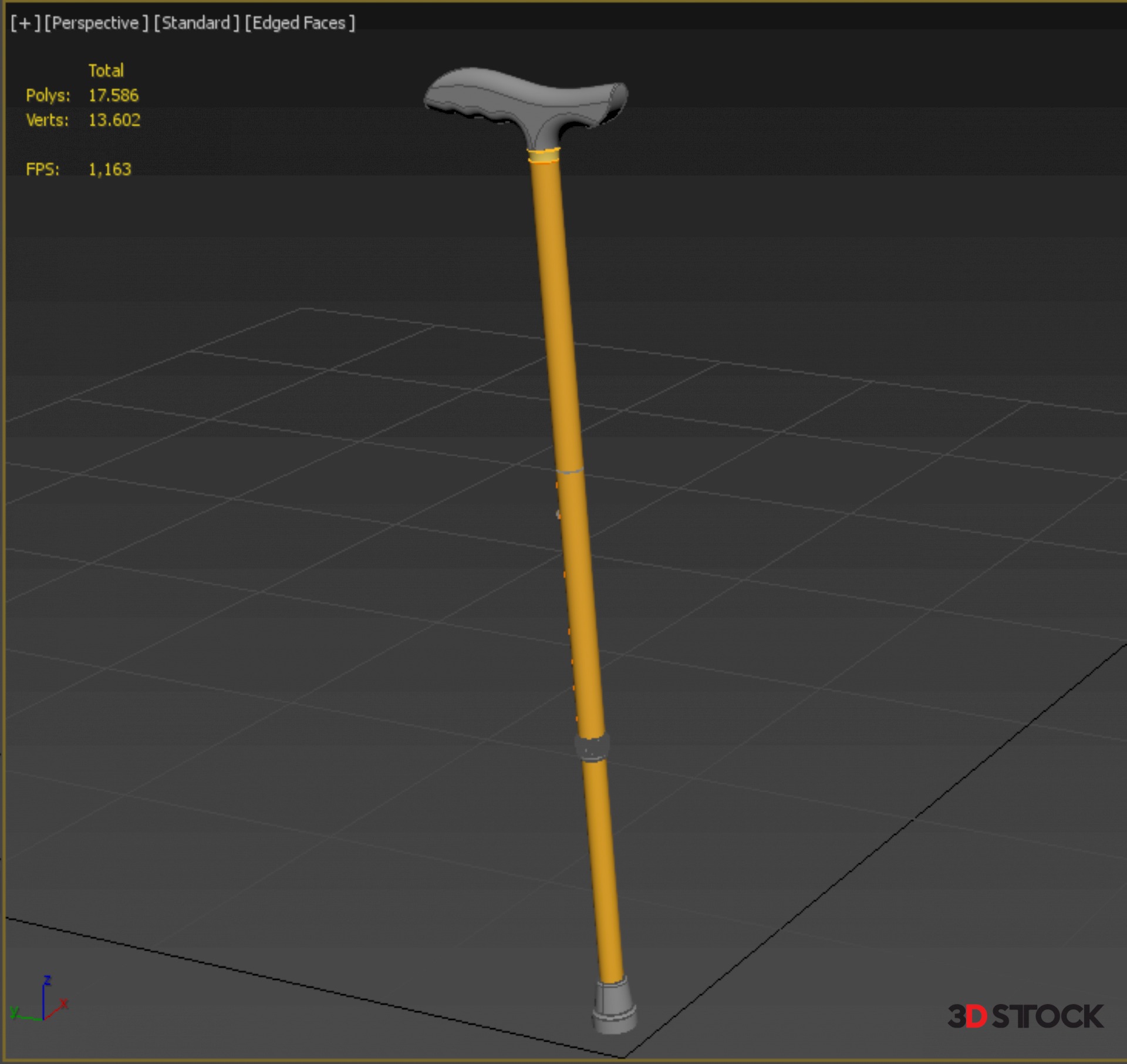This screenshot has height=1064, width=1127.
Task: Open the Perspective point-of-view viewport menu
Action: point(96,23)
